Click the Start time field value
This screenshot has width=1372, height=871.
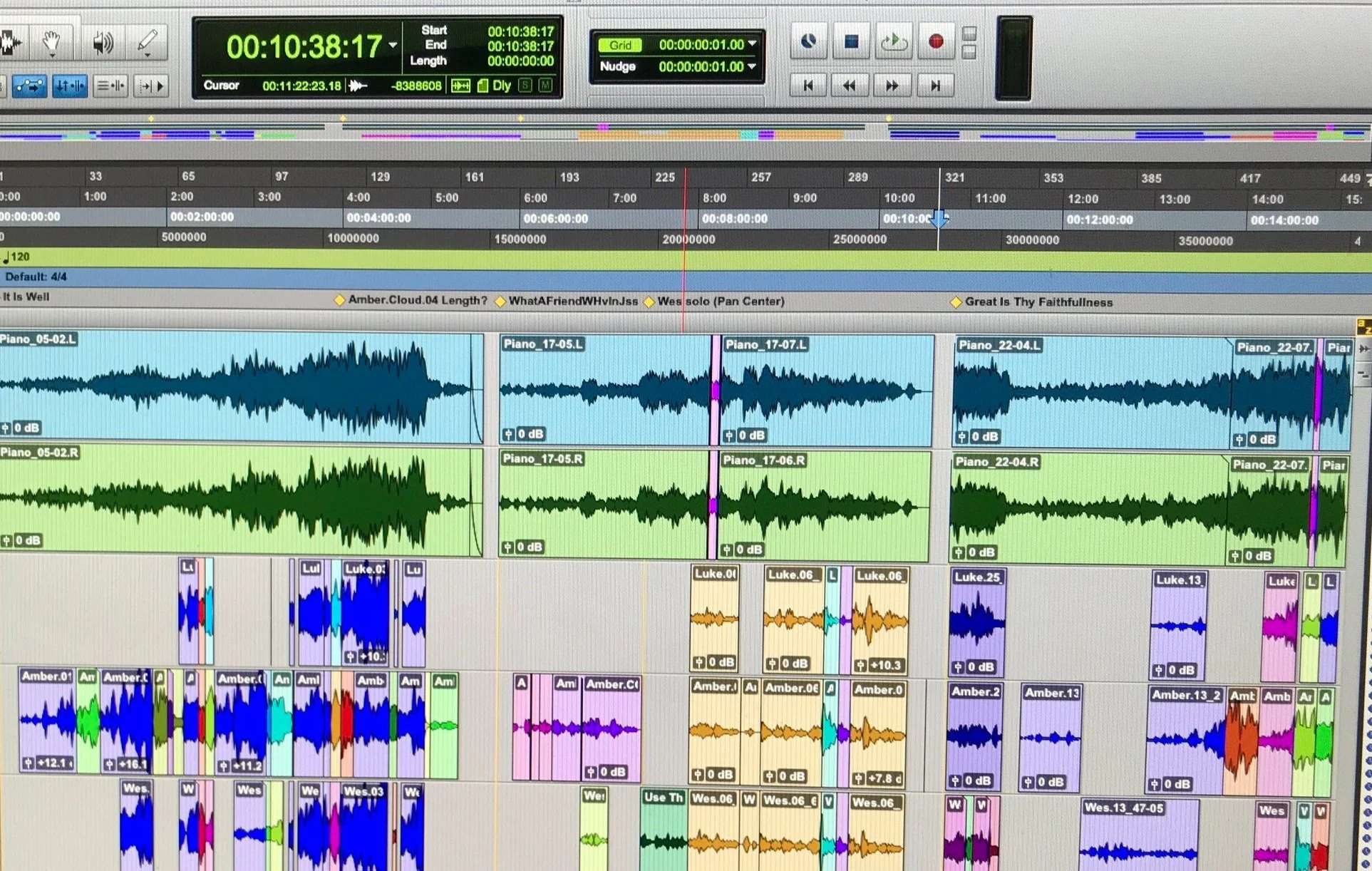[x=520, y=31]
